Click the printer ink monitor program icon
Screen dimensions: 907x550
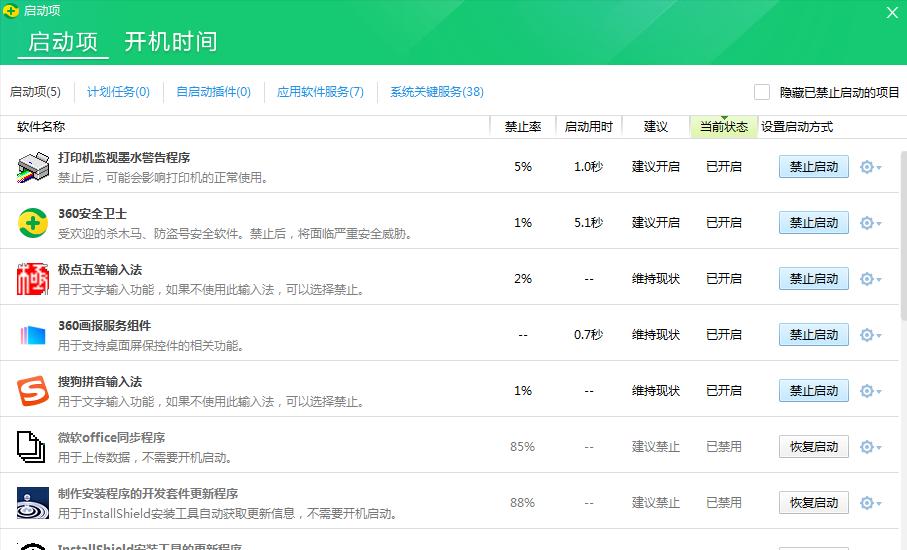(33, 167)
